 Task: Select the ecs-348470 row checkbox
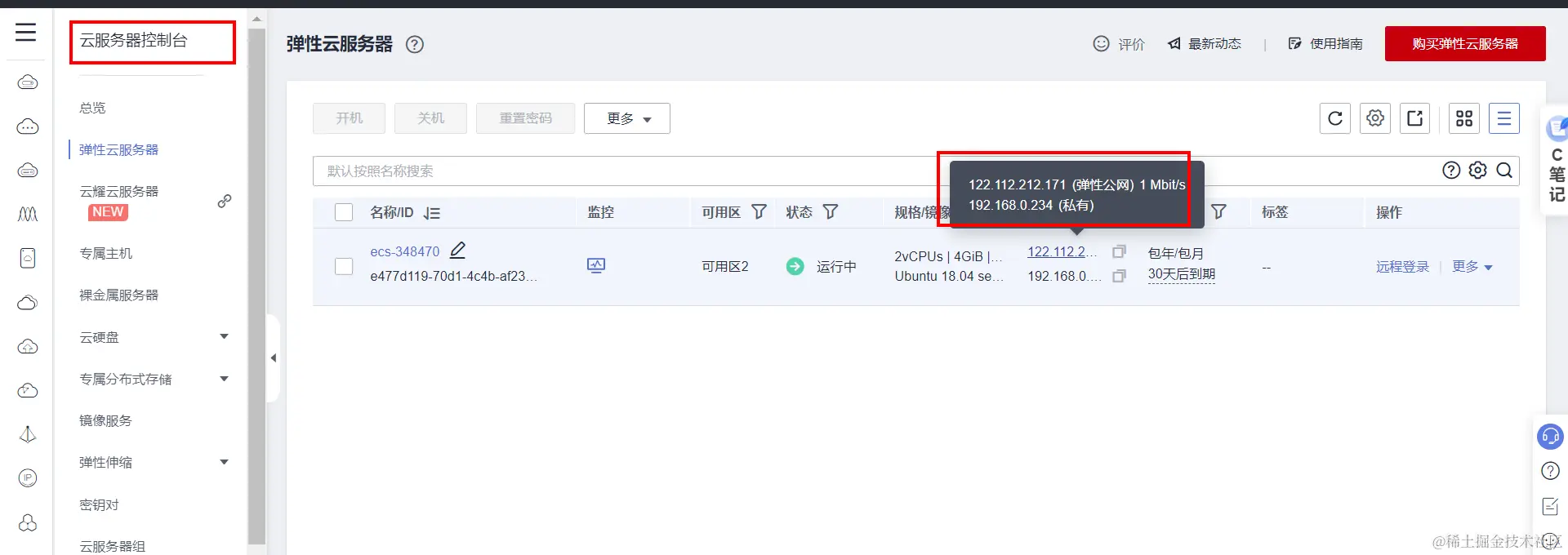pyautogui.click(x=344, y=266)
